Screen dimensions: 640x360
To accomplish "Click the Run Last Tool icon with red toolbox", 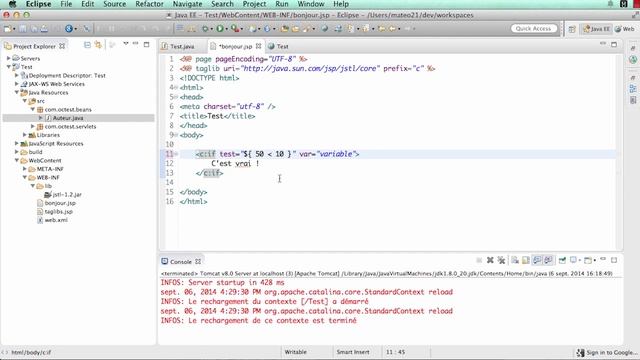I will coord(235,29).
